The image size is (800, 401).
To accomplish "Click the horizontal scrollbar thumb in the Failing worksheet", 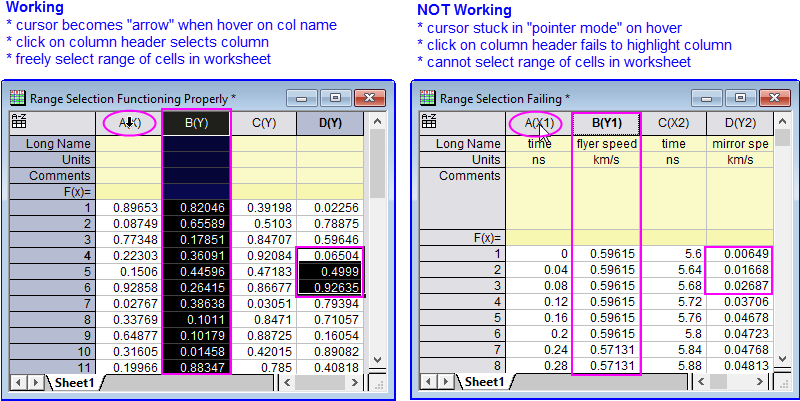I will coord(718,382).
